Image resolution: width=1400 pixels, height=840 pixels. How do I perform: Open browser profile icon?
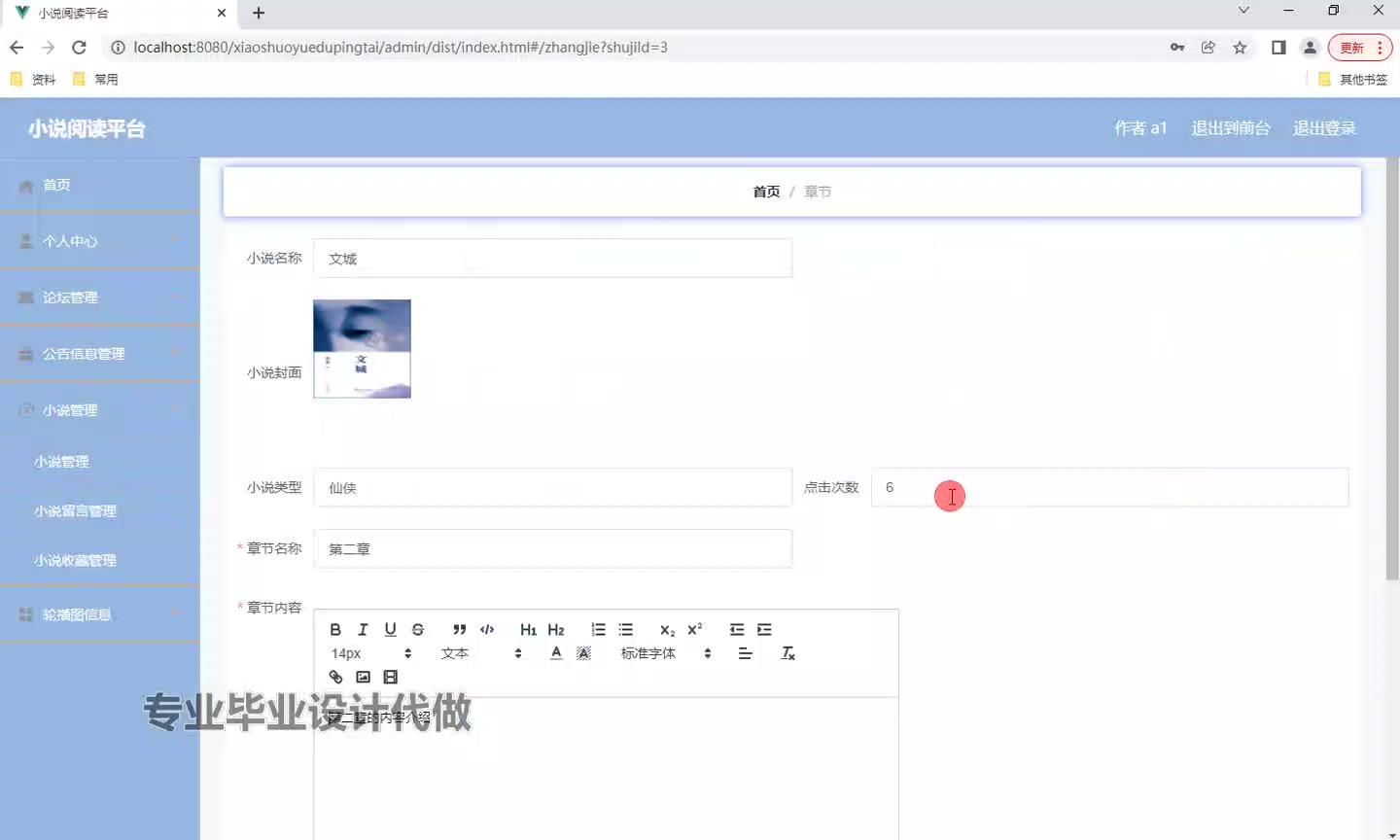(x=1310, y=48)
